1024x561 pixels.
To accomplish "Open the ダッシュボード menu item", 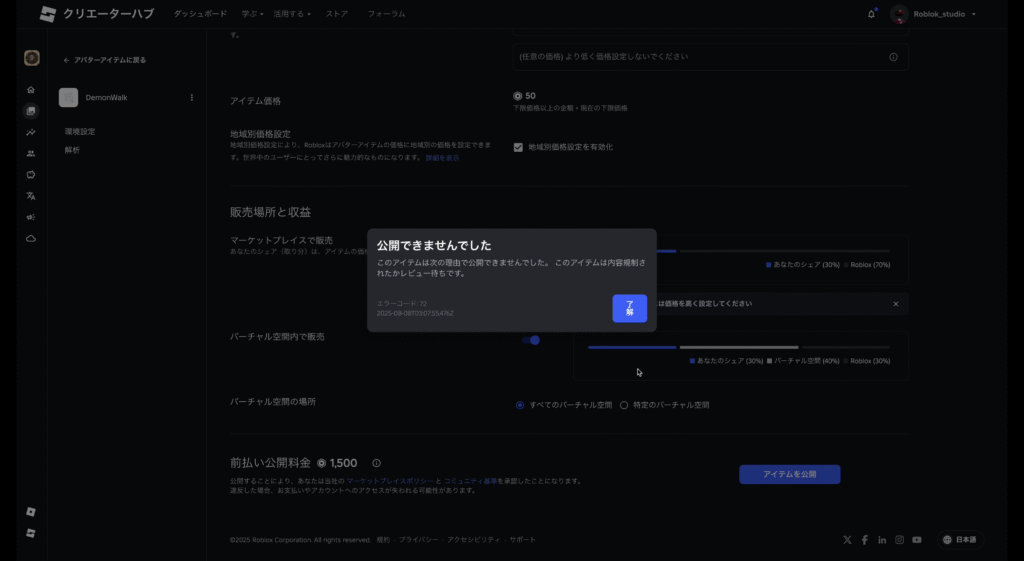I will [200, 14].
